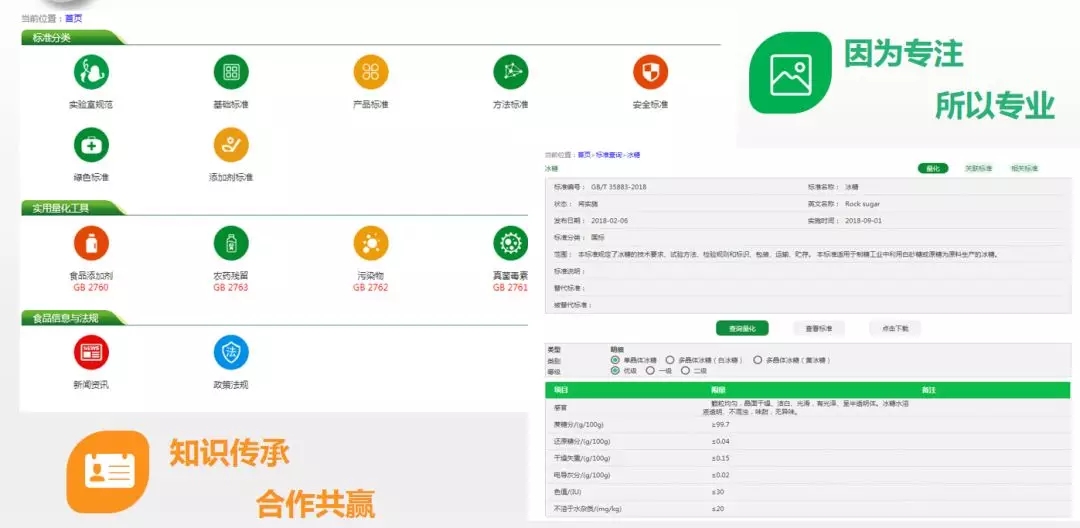Open 污染物 GB 2762 tool icon
1080x528 pixels.
pos(371,243)
